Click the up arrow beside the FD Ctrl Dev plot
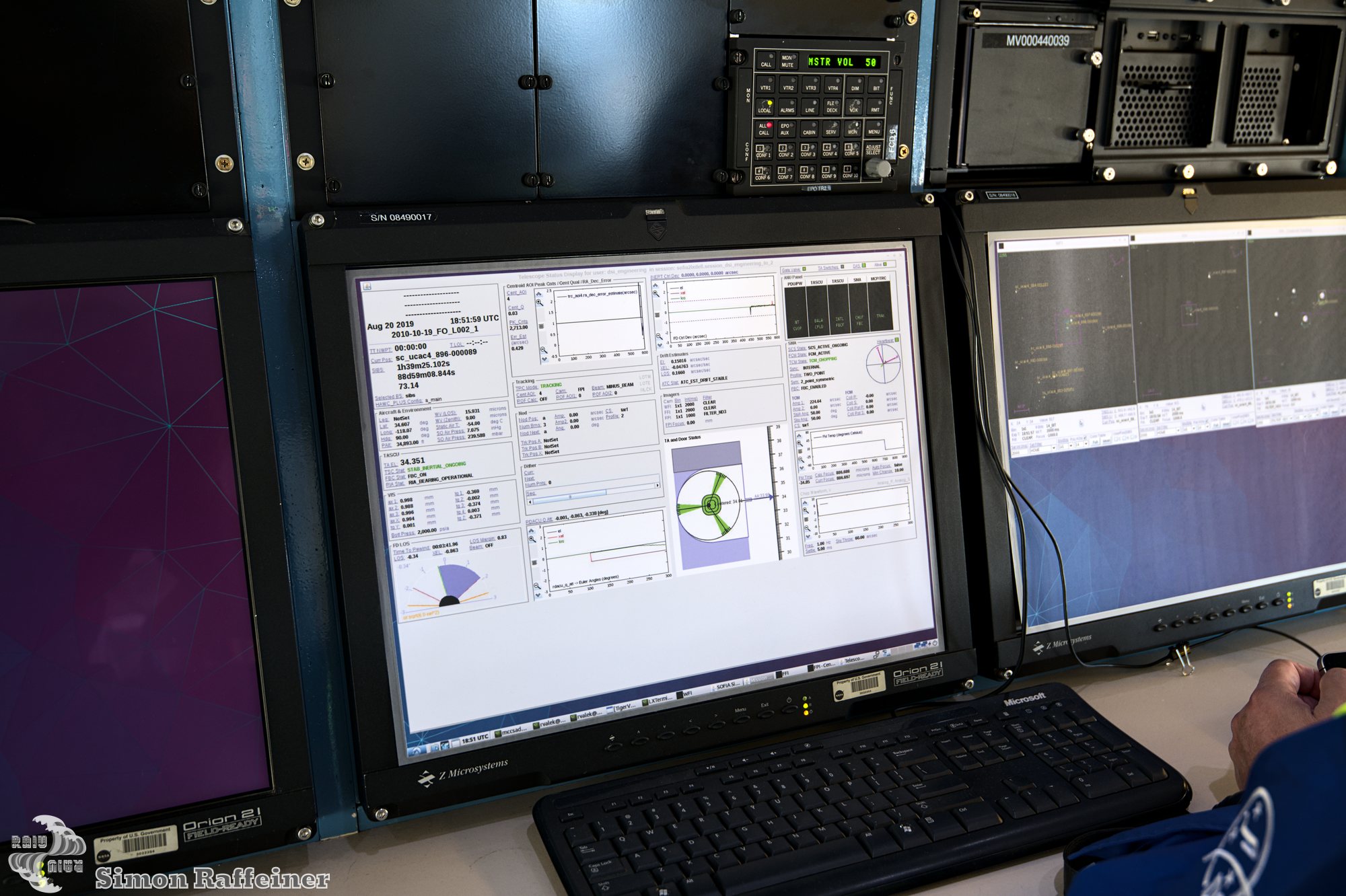This screenshot has height=896, width=1346. coord(656,285)
